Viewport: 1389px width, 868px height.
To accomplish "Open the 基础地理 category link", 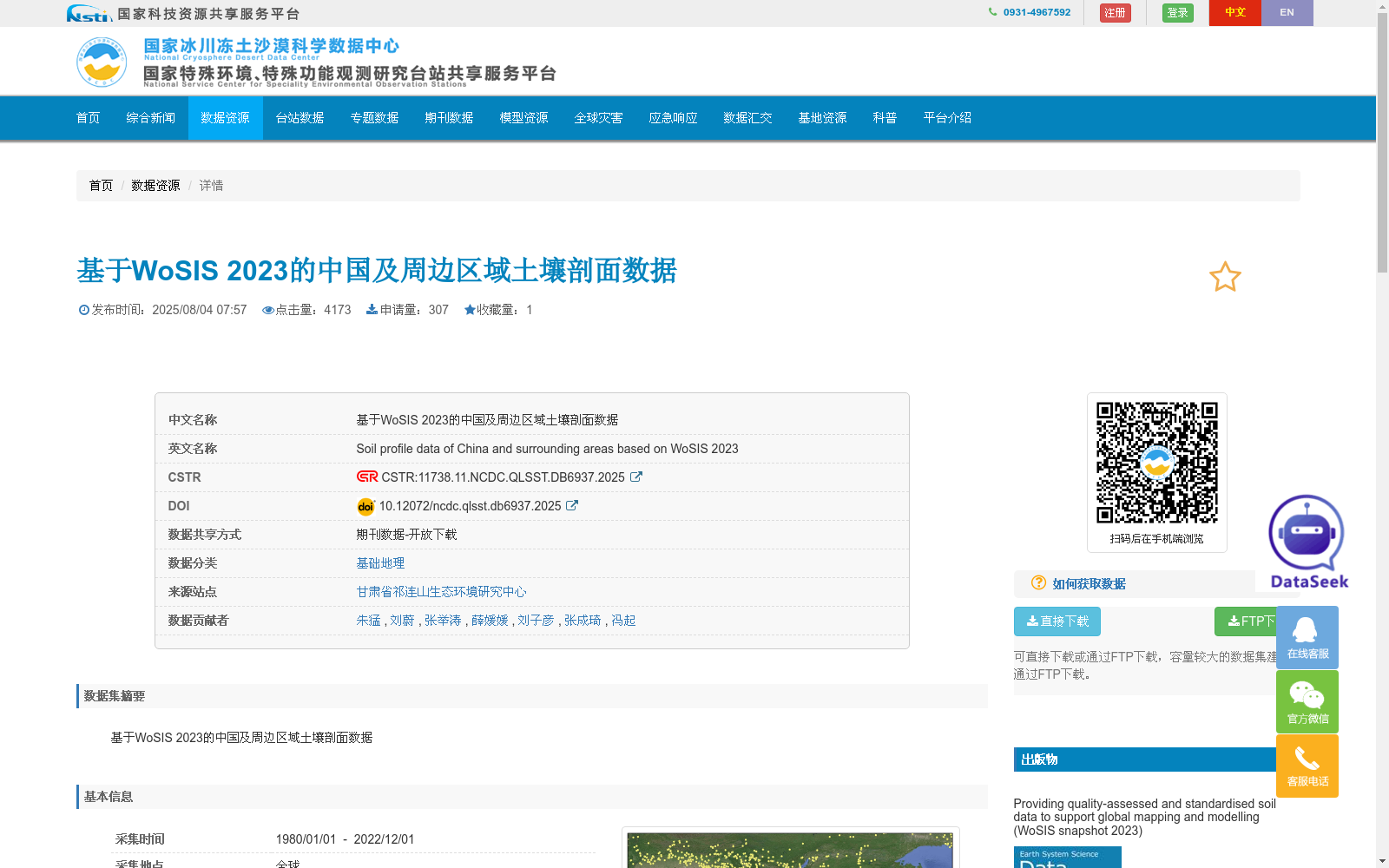I will pos(380,563).
